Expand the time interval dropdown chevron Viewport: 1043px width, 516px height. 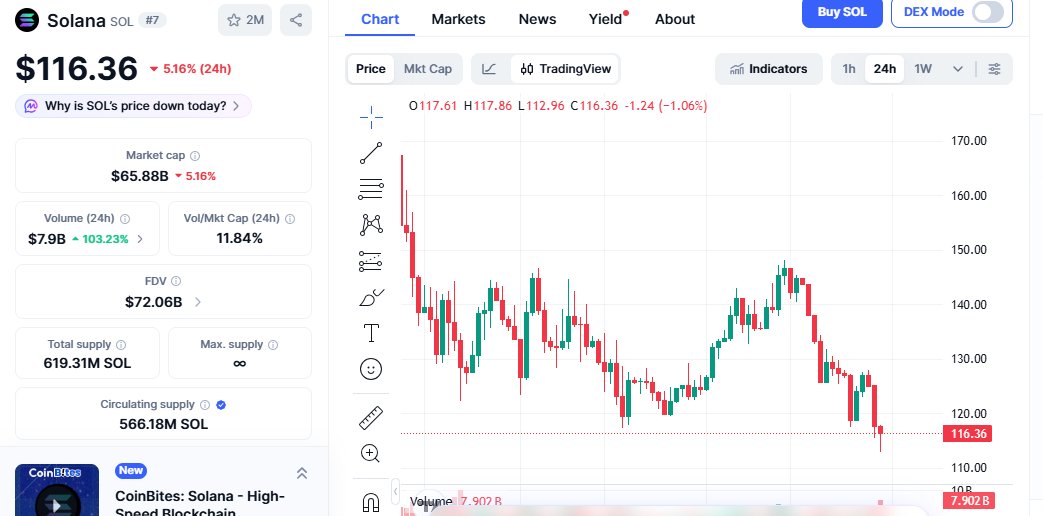tap(958, 69)
